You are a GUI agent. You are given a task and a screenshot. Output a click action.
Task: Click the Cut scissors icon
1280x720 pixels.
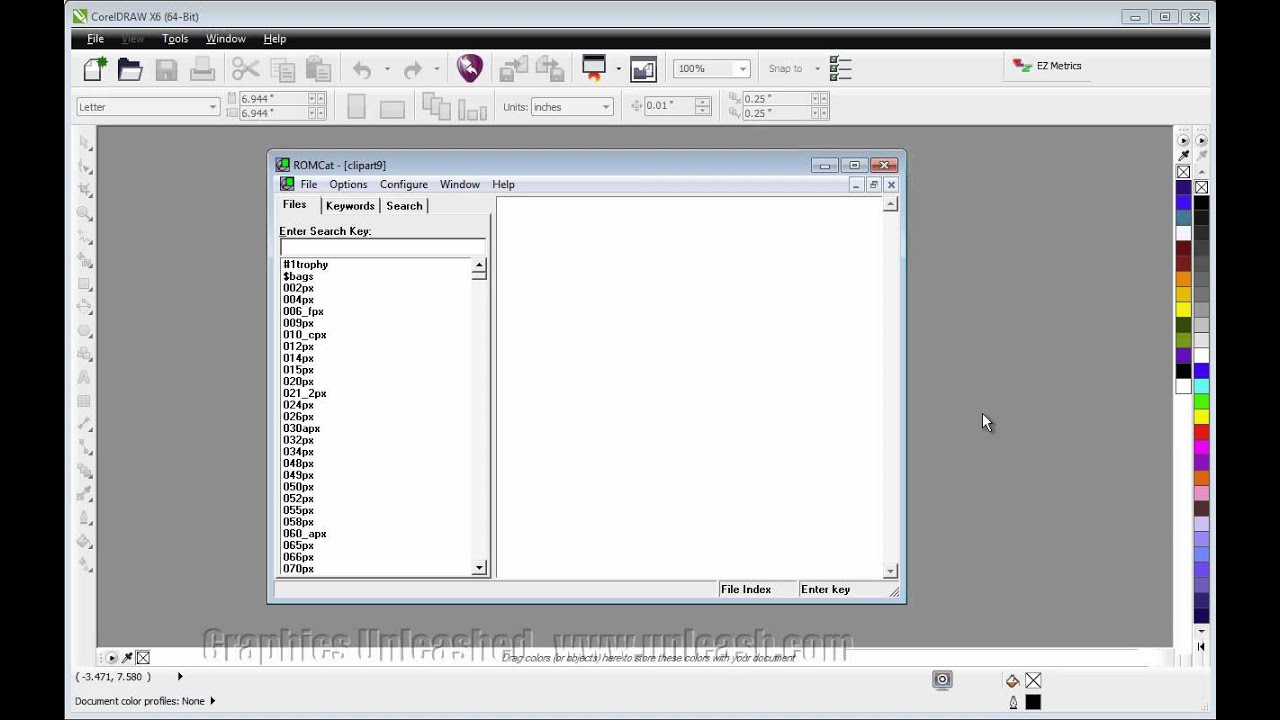pyautogui.click(x=245, y=69)
